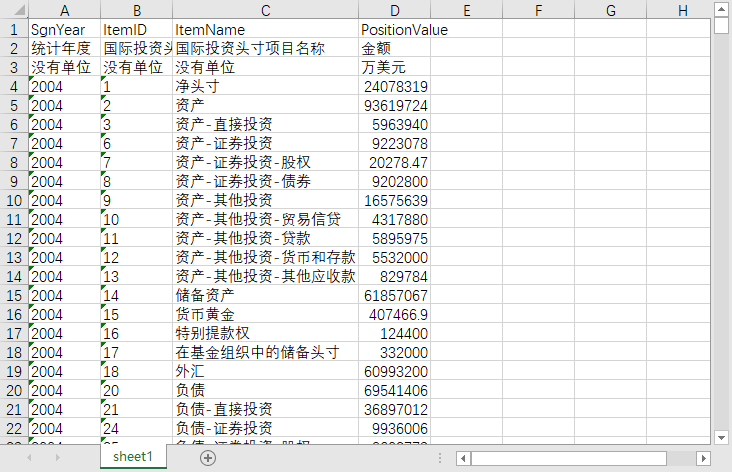732x472 pixels.
Task: Click the horizontal scrollbar left arrow
Action: (x=463, y=458)
